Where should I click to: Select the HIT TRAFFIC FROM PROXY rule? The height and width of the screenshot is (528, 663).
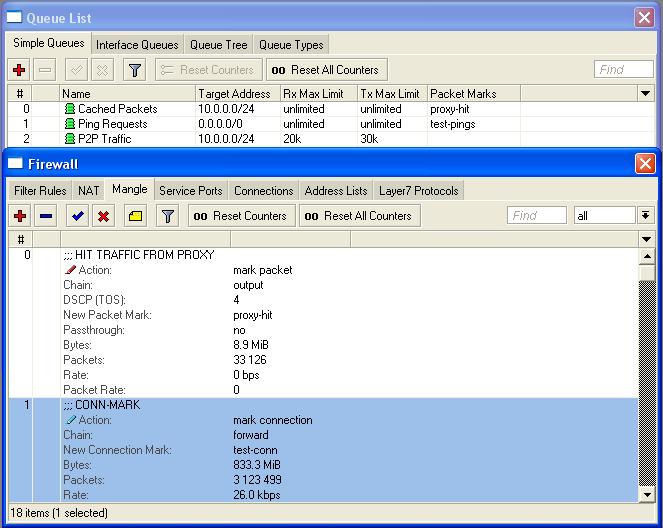(x=138, y=255)
